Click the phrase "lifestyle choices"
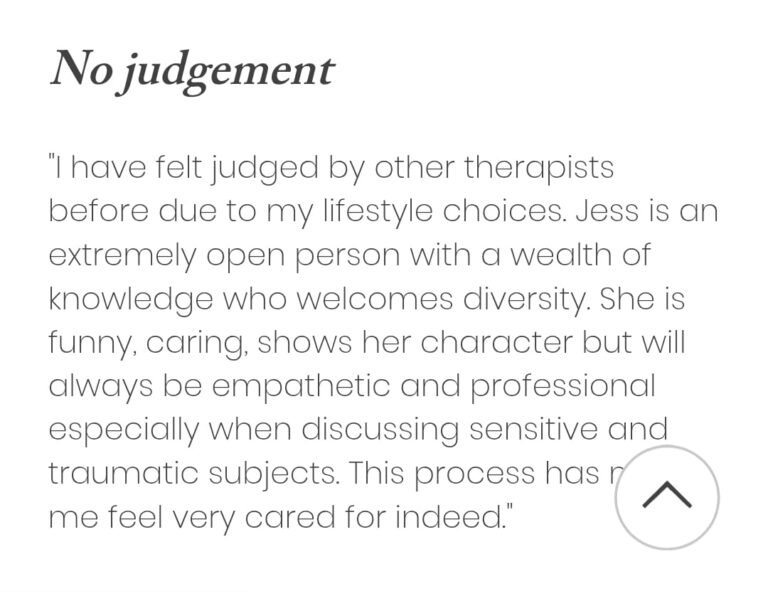 pyautogui.click(x=443, y=212)
